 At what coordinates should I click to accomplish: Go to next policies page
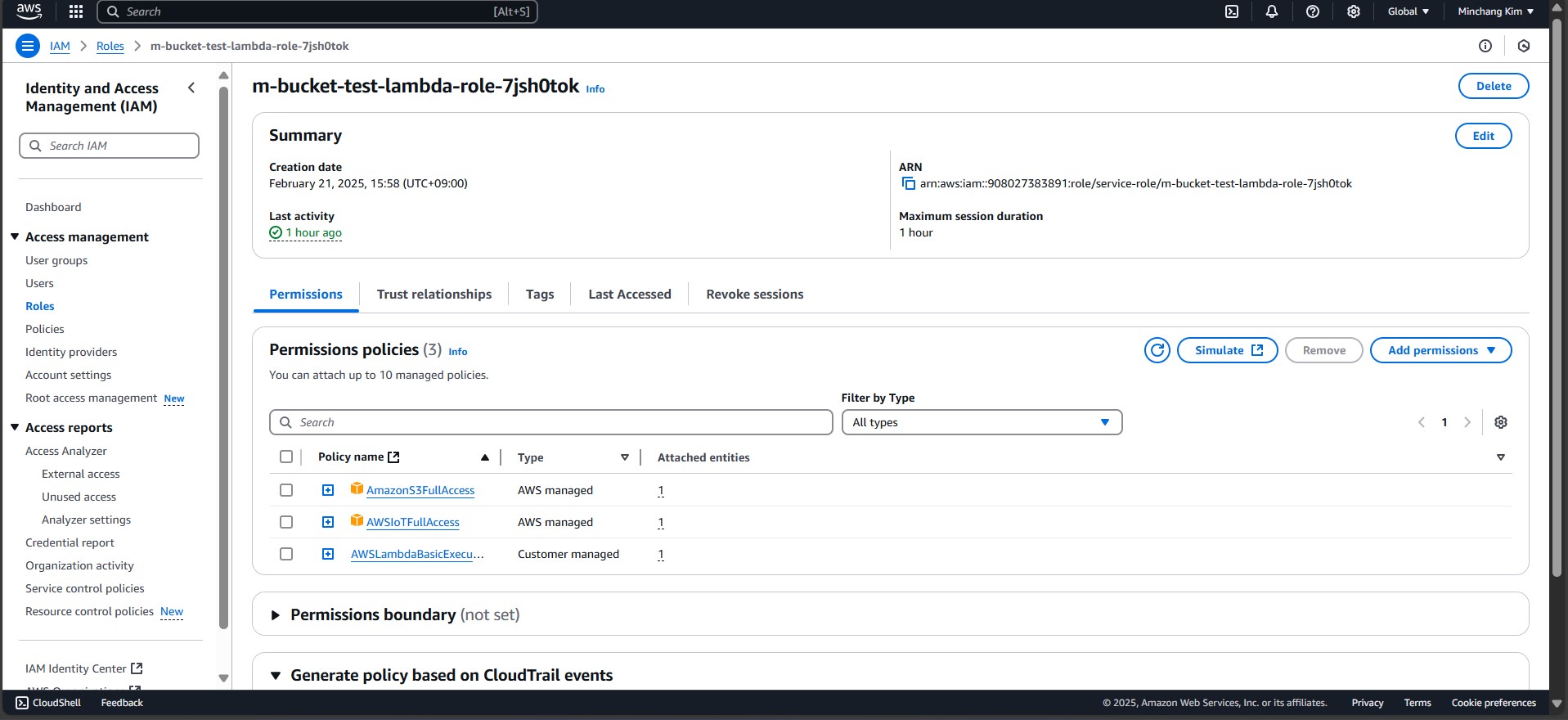point(1467,422)
